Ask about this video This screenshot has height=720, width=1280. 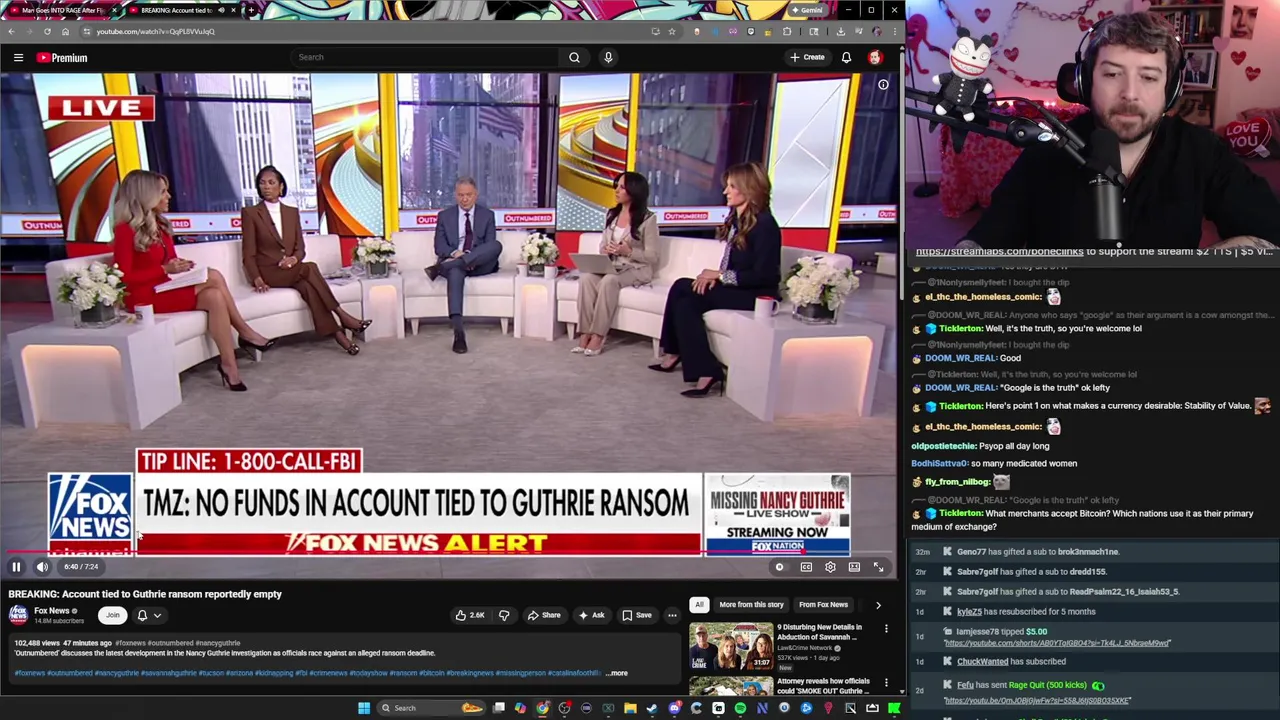coord(591,615)
